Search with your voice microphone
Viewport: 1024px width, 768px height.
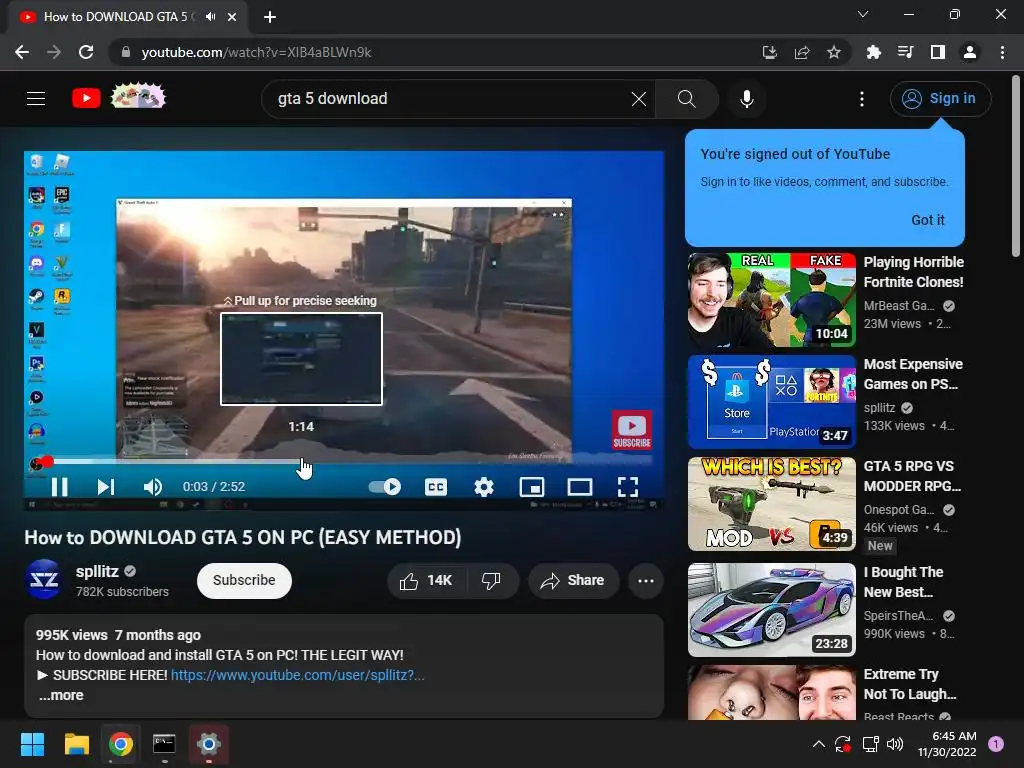pyautogui.click(x=746, y=99)
